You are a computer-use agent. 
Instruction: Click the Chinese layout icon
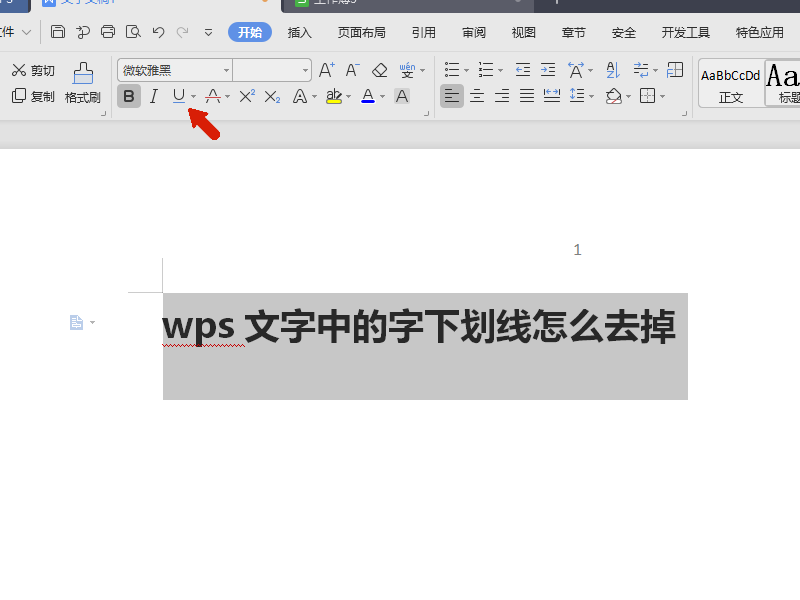click(576, 70)
